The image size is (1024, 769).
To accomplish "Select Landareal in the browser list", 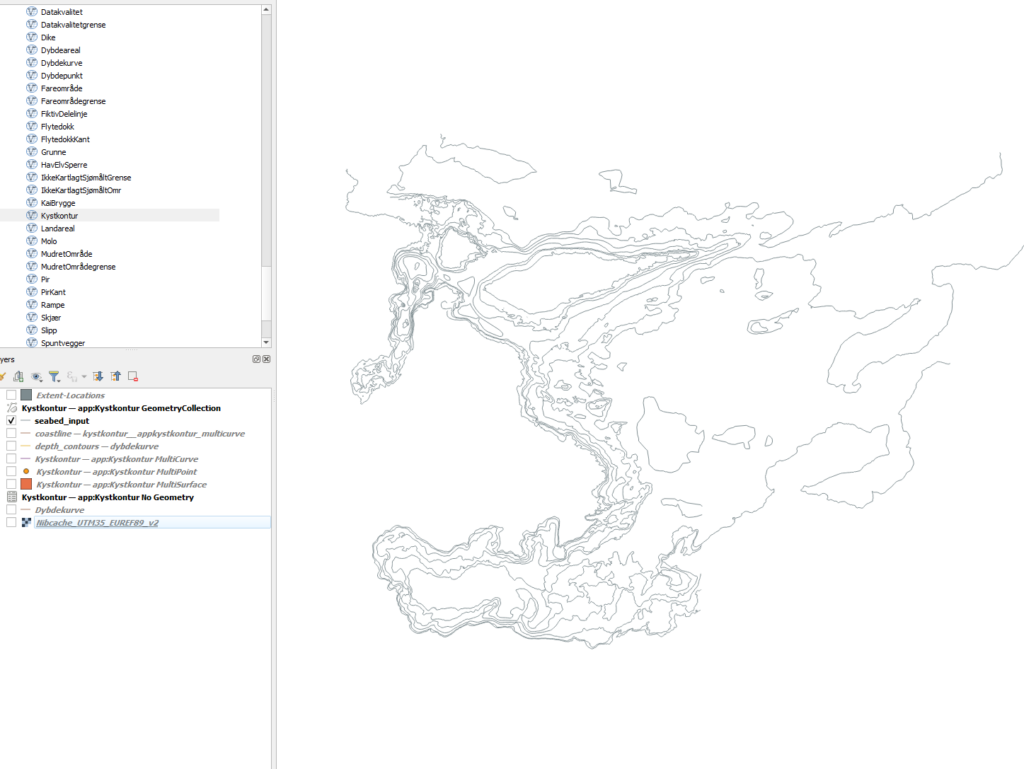I will pyautogui.click(x=57, y=228).
